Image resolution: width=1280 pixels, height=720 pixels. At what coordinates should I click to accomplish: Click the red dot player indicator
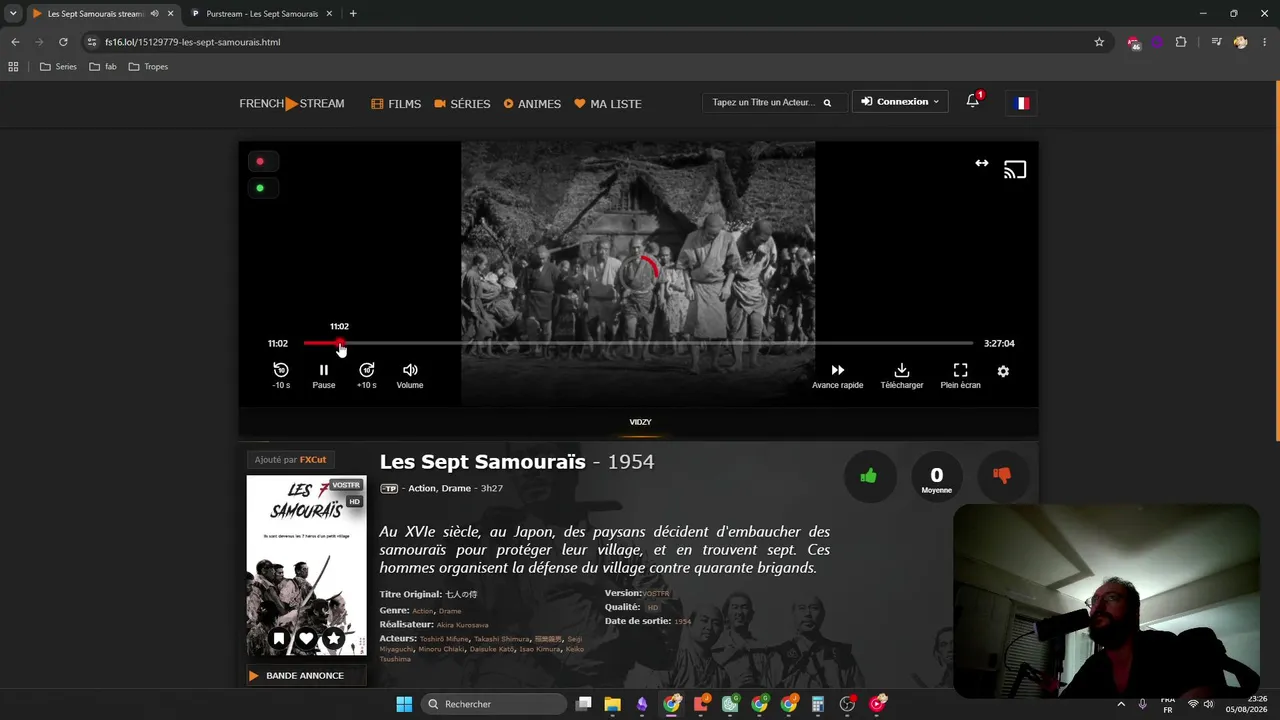260,161
